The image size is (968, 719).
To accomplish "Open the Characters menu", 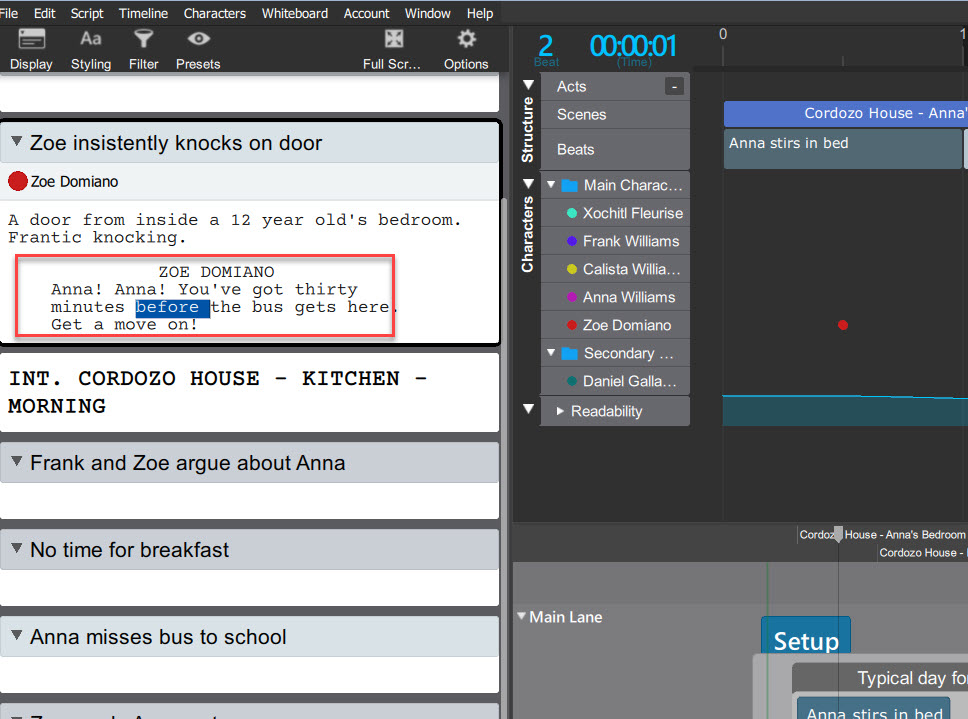I will coord(215,13).
